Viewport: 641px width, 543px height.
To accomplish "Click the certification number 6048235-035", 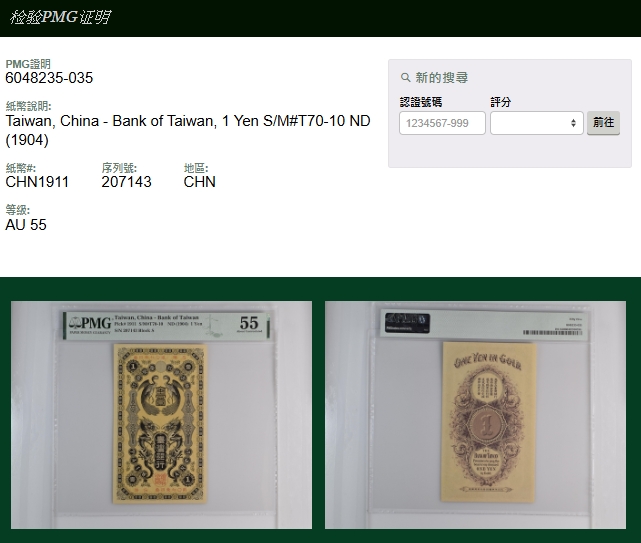I will click(x=49, y=78).
